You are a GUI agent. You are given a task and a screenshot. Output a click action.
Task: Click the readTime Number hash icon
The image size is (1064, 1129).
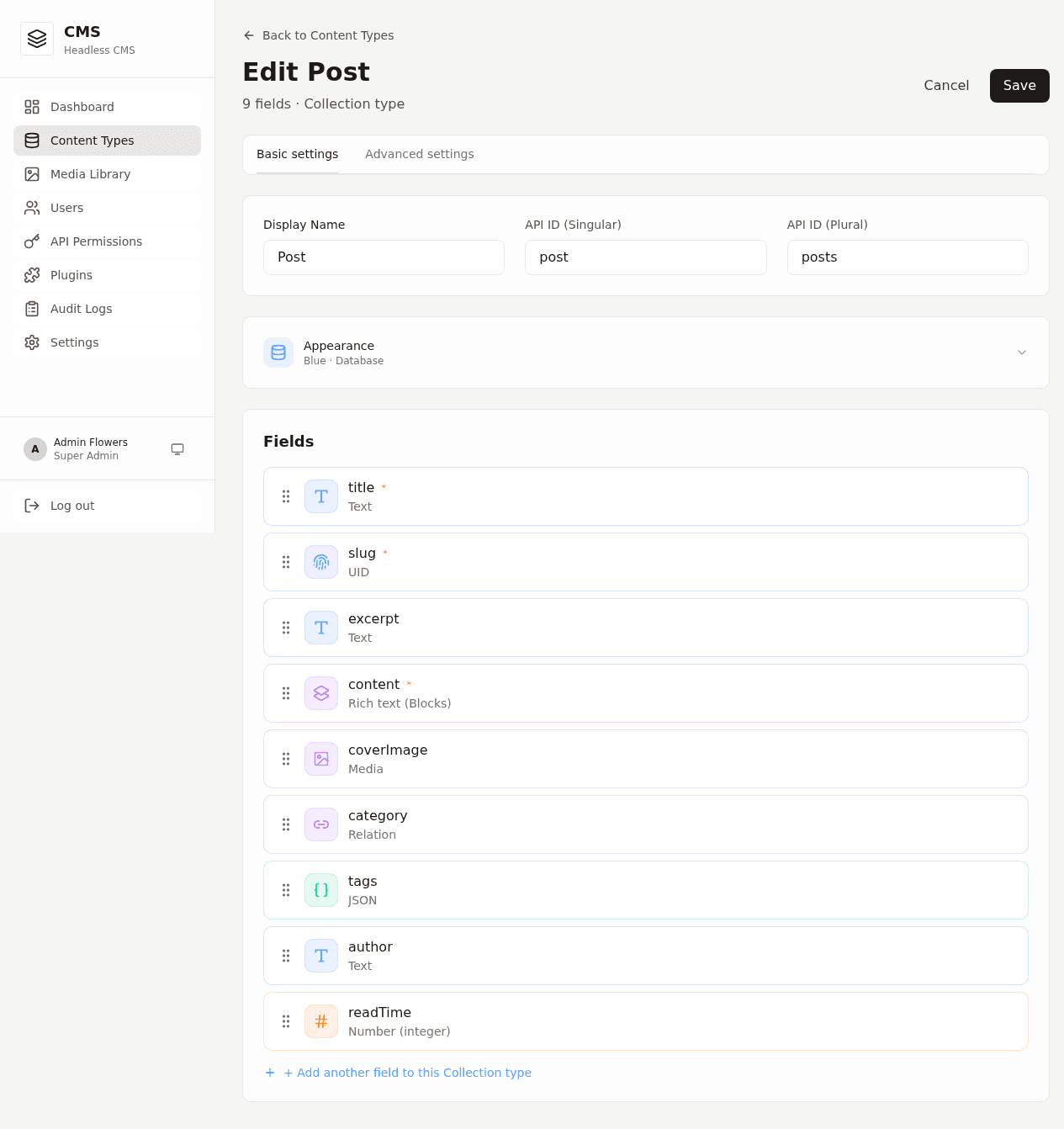[x=321, y=1021]
